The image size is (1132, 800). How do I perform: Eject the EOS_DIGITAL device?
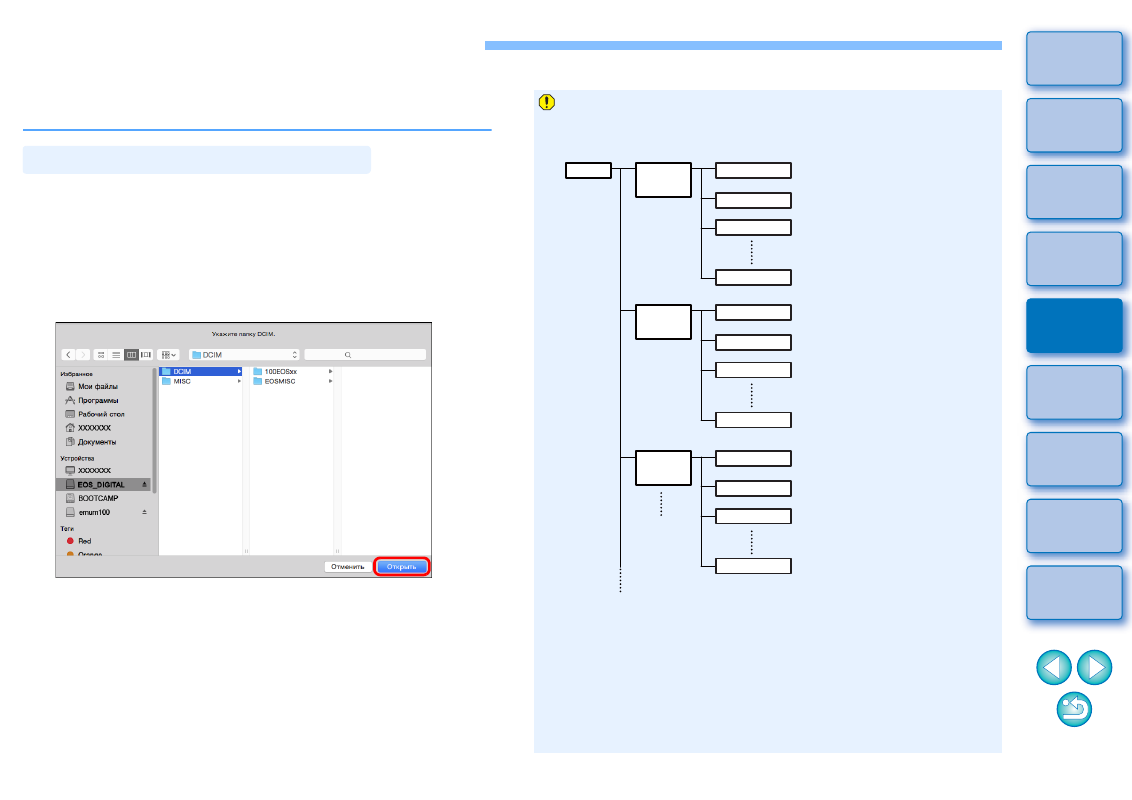(144, 484)
